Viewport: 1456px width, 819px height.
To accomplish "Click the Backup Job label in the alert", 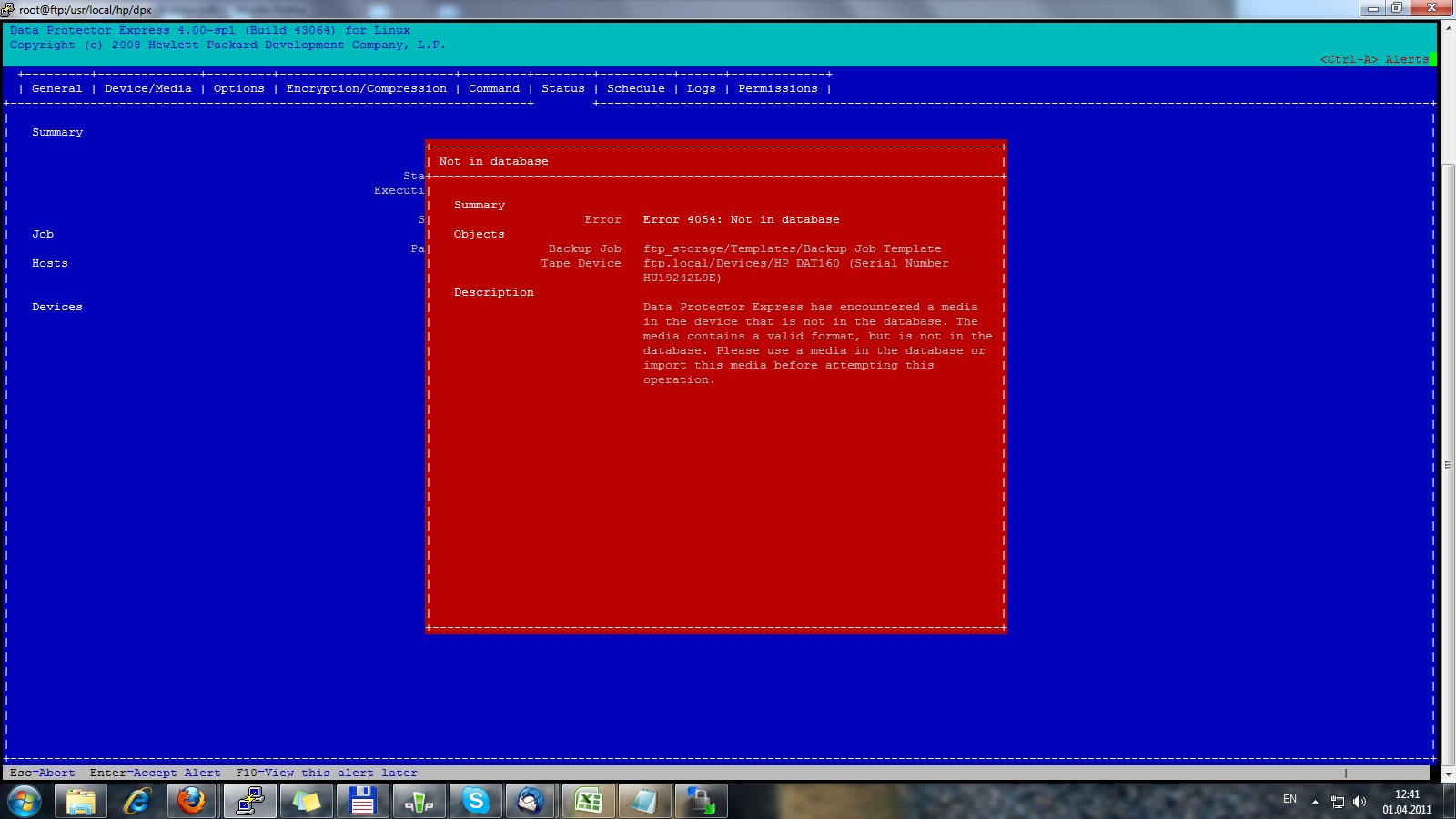I will click(585, 248).
